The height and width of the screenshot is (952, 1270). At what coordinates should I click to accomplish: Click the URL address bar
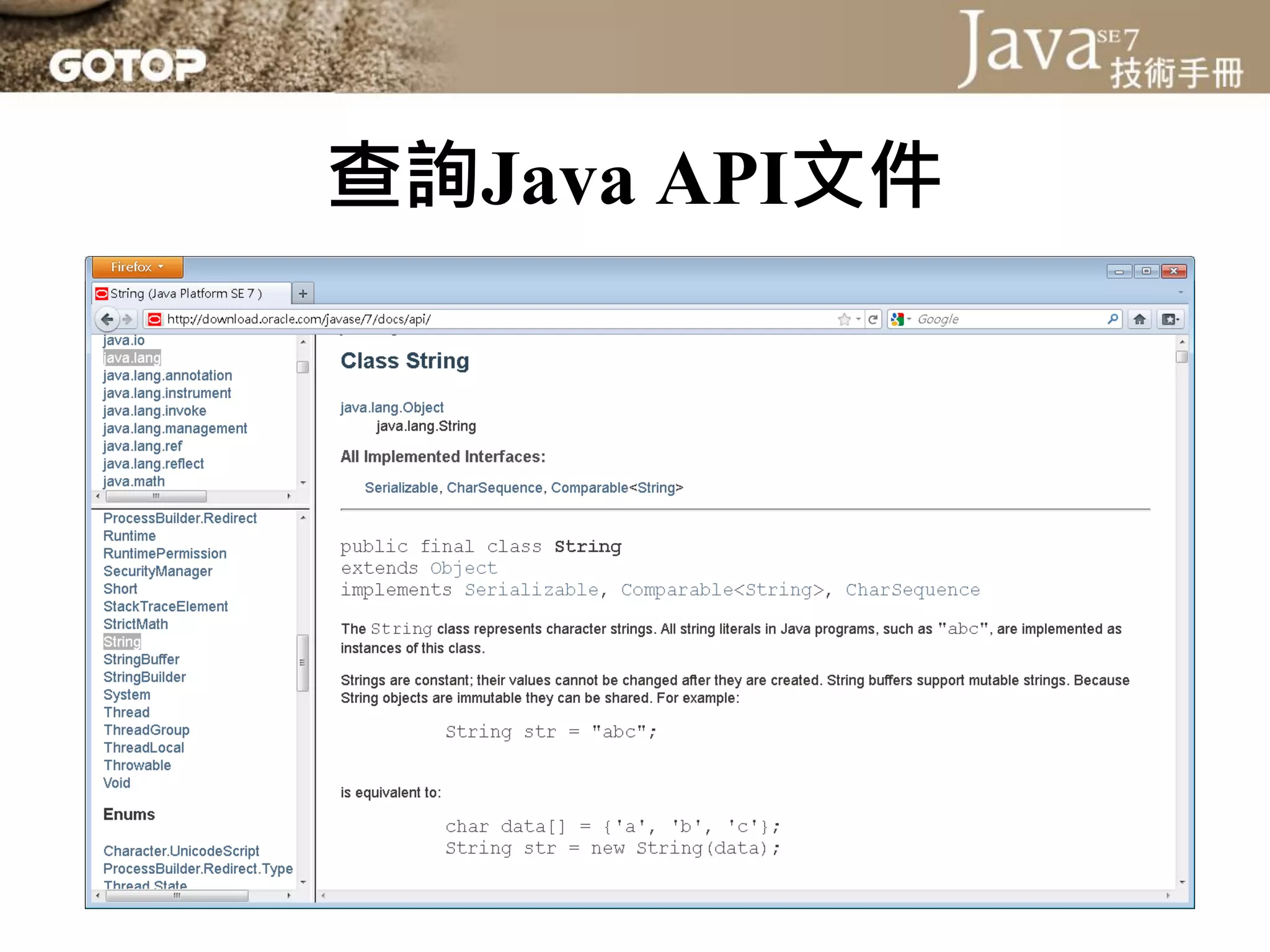(490, 319)
